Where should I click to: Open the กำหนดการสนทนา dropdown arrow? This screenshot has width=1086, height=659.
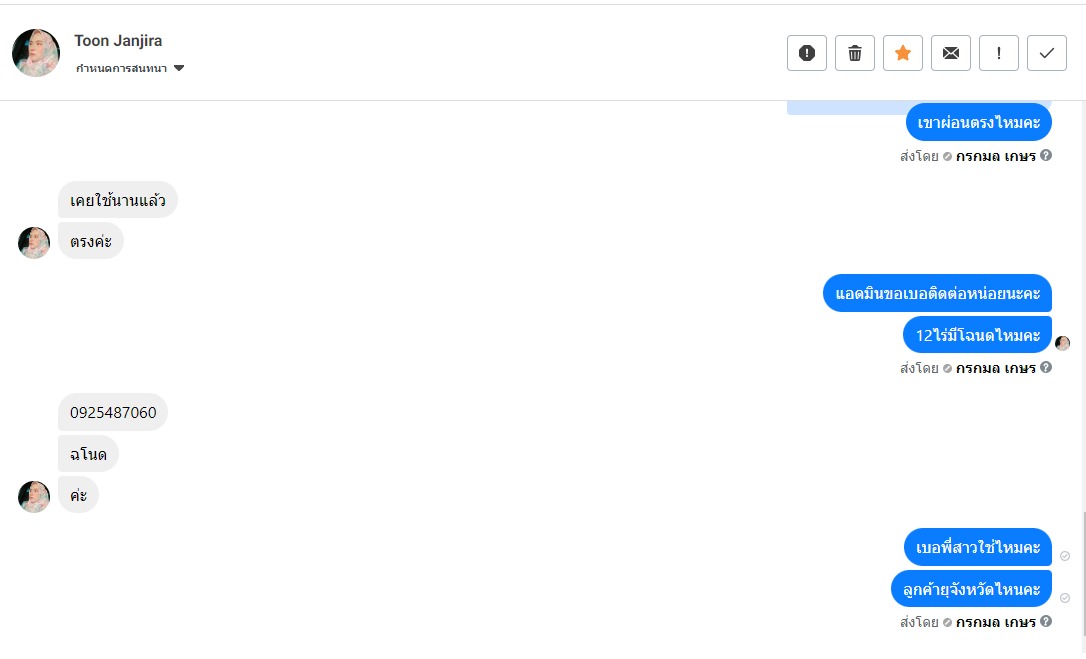[179, 69]
